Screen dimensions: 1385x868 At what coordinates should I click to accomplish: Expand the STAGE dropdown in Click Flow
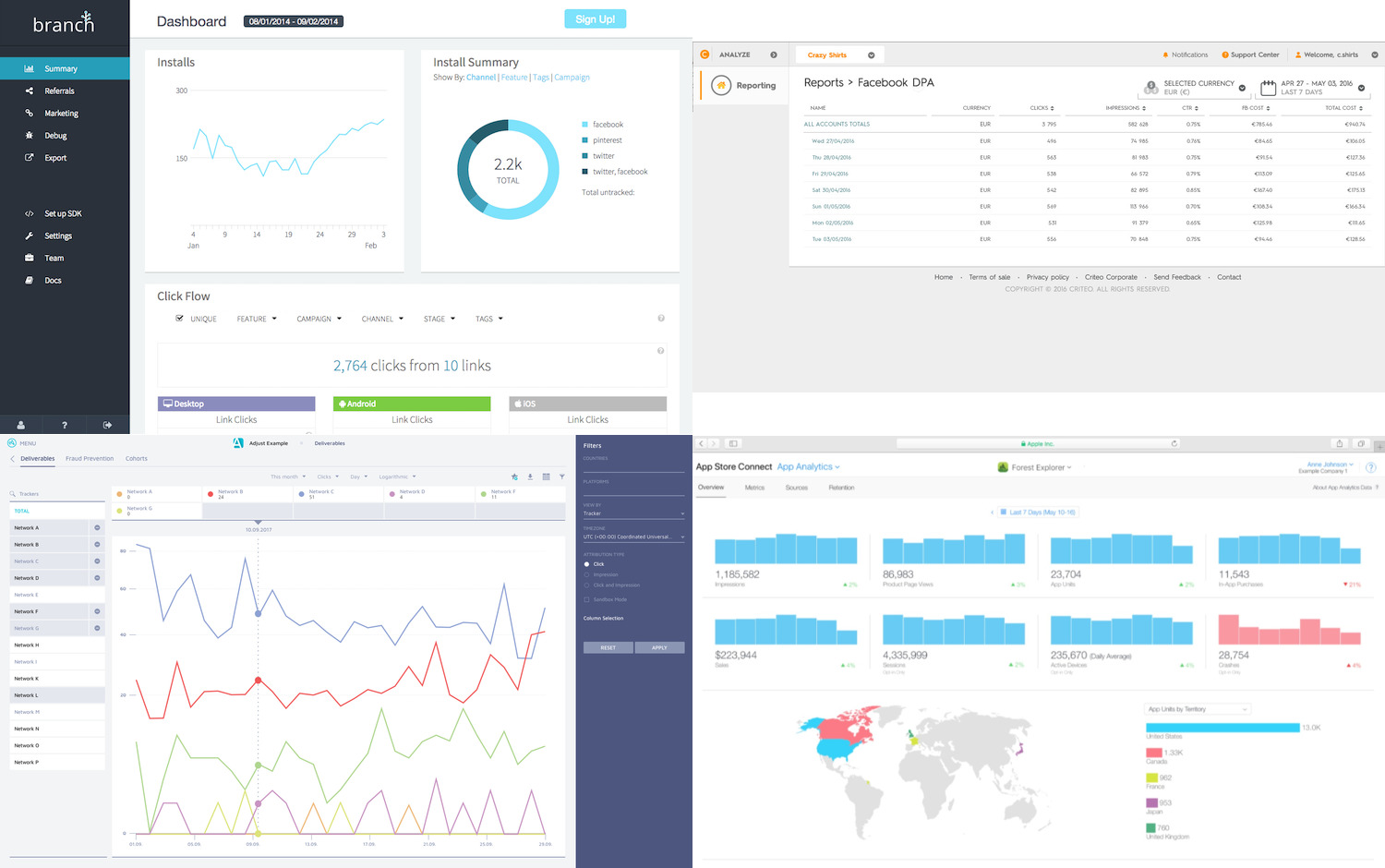pyautogui.click(x=440, y=319)
